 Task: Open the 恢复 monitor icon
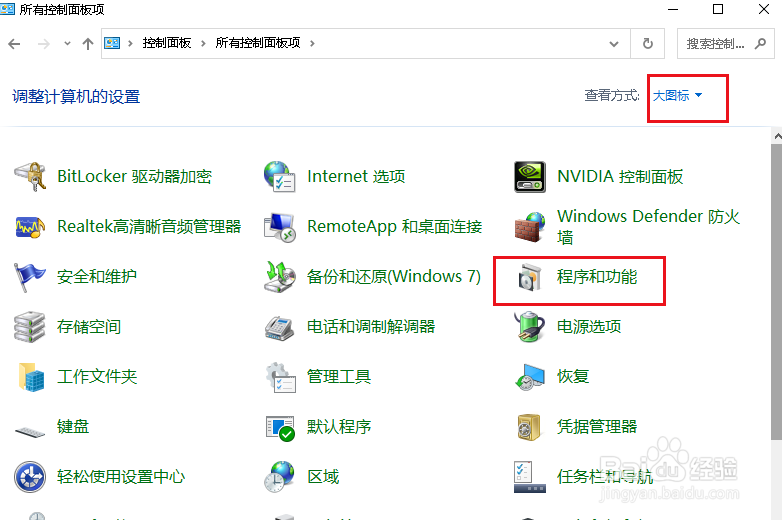pyautogui.click(x=530, y=377)
